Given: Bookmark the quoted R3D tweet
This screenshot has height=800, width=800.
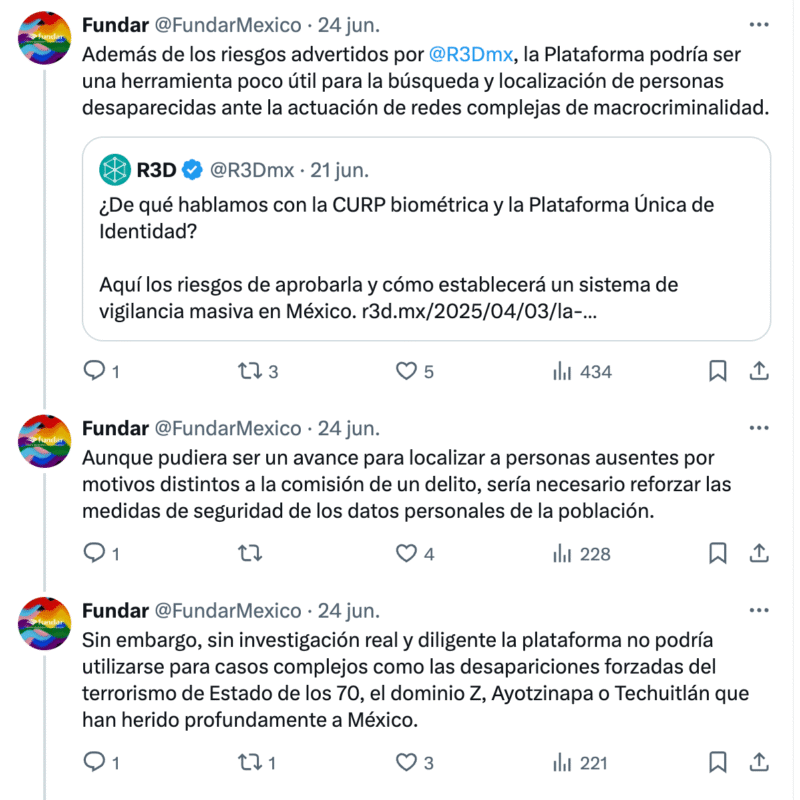Looking at the screenshot, I should (x=717, y=371).
